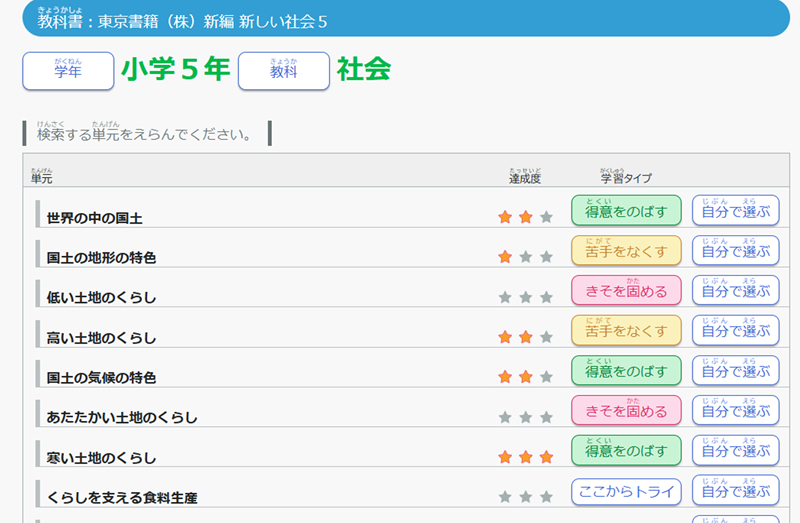The width and height of the screenshot is (800, 523).
Task: Click ここからトライ for くらしを支える食料生産
Action: 626,491
